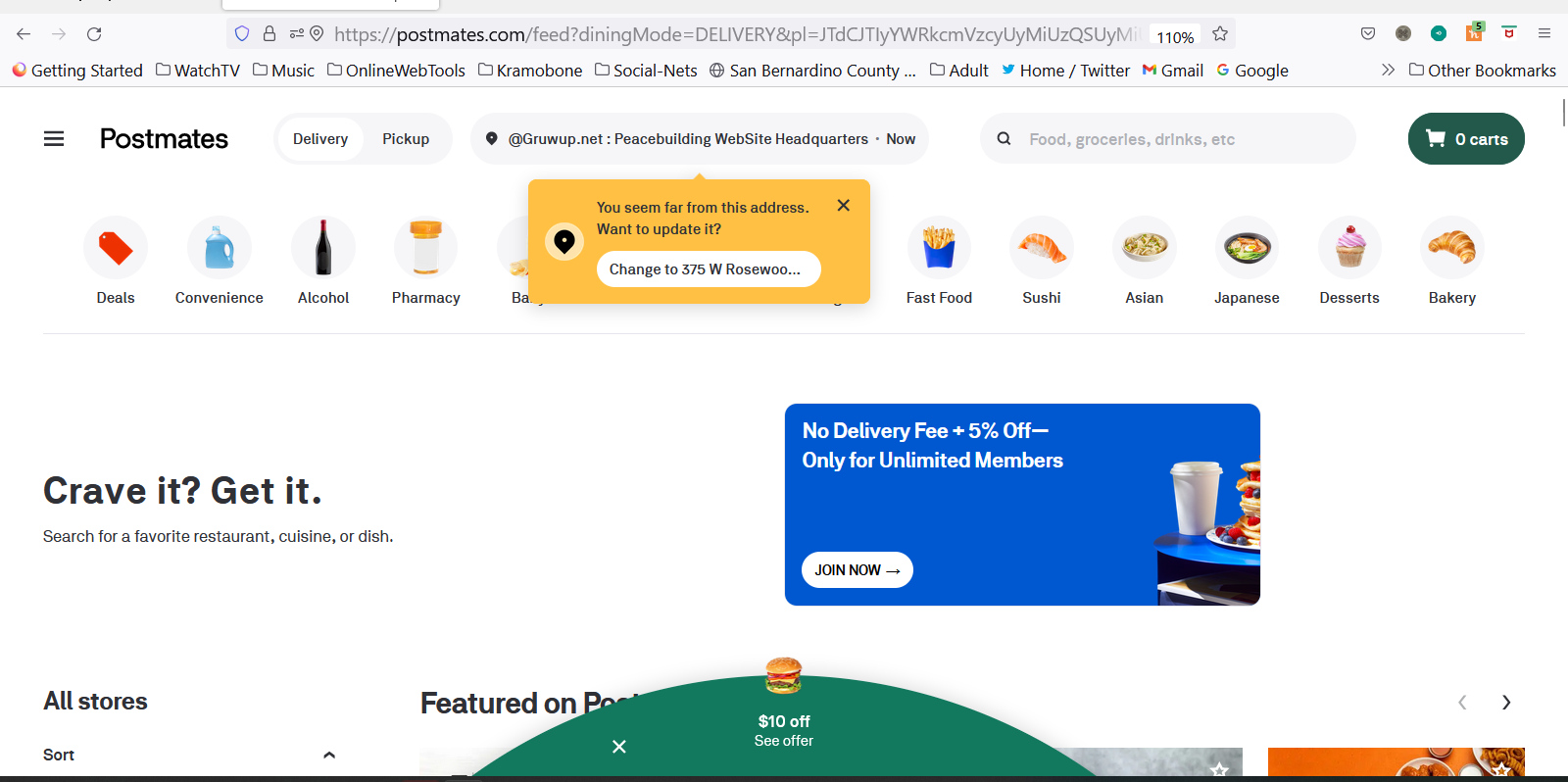Collapse the Sort section
Viewport: 1568px width, 782px height.
click(329, 755)
